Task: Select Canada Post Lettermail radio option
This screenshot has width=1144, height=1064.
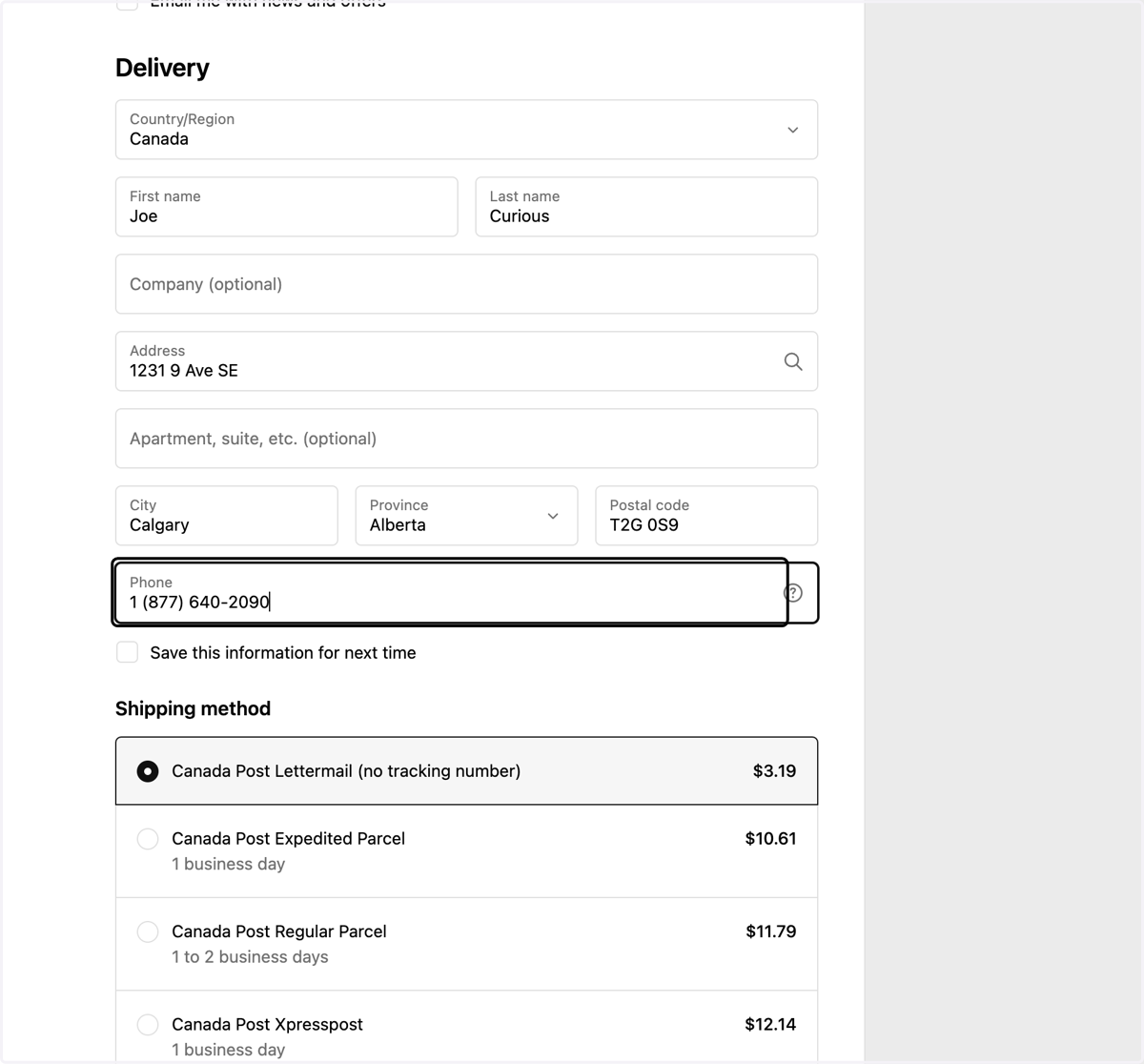Action: [x=148, y=770]
